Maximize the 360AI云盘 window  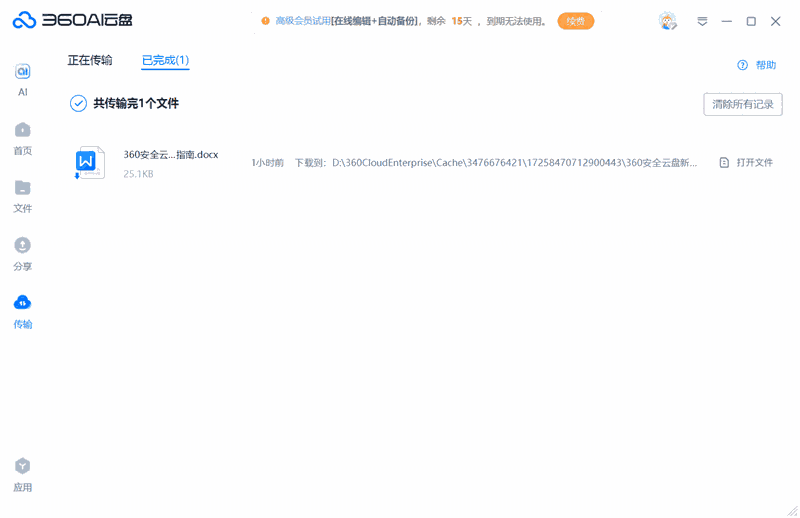click(751, 21)
